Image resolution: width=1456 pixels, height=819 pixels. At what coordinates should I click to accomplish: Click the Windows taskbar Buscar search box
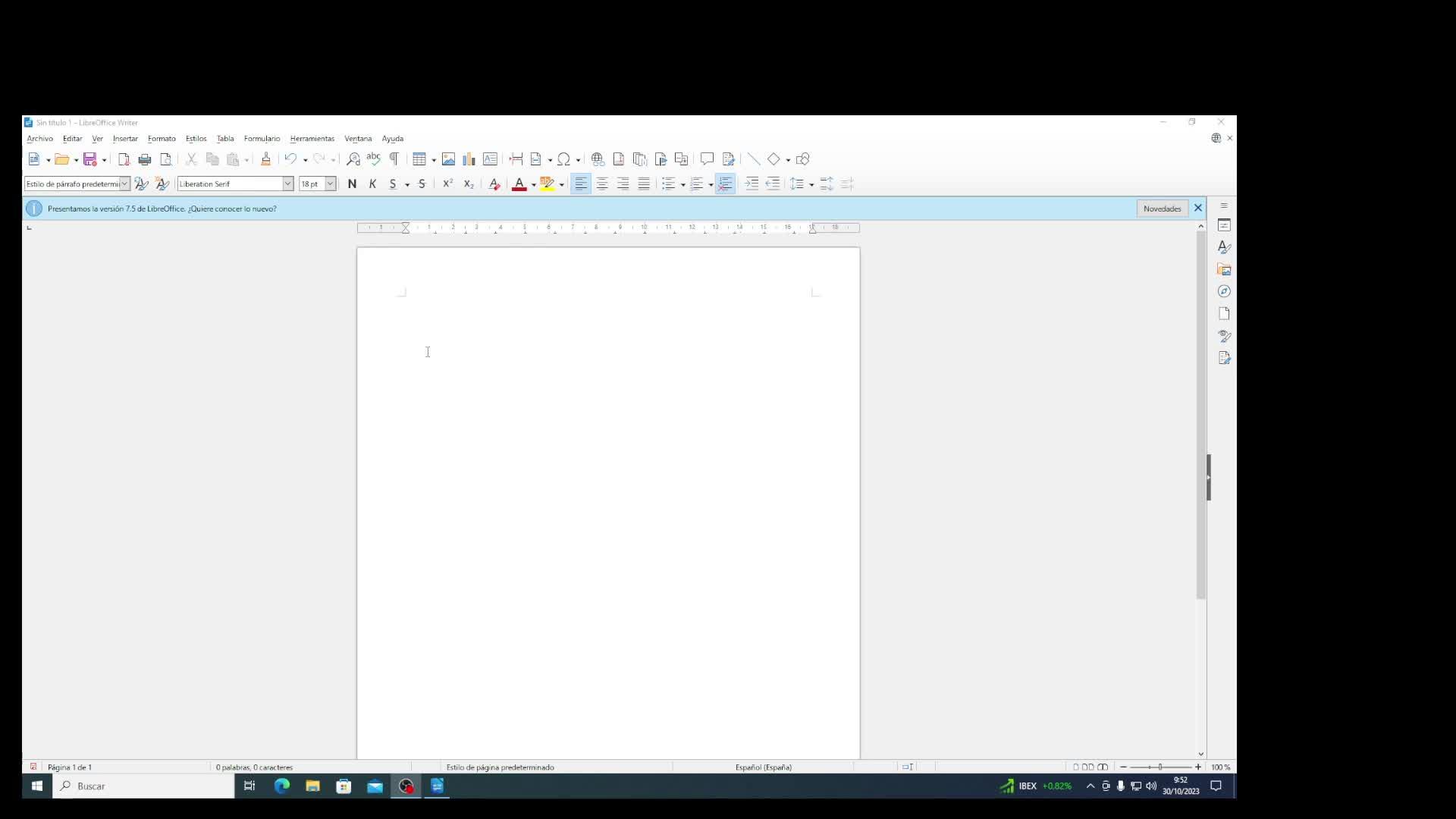click(x=144, y=786)
